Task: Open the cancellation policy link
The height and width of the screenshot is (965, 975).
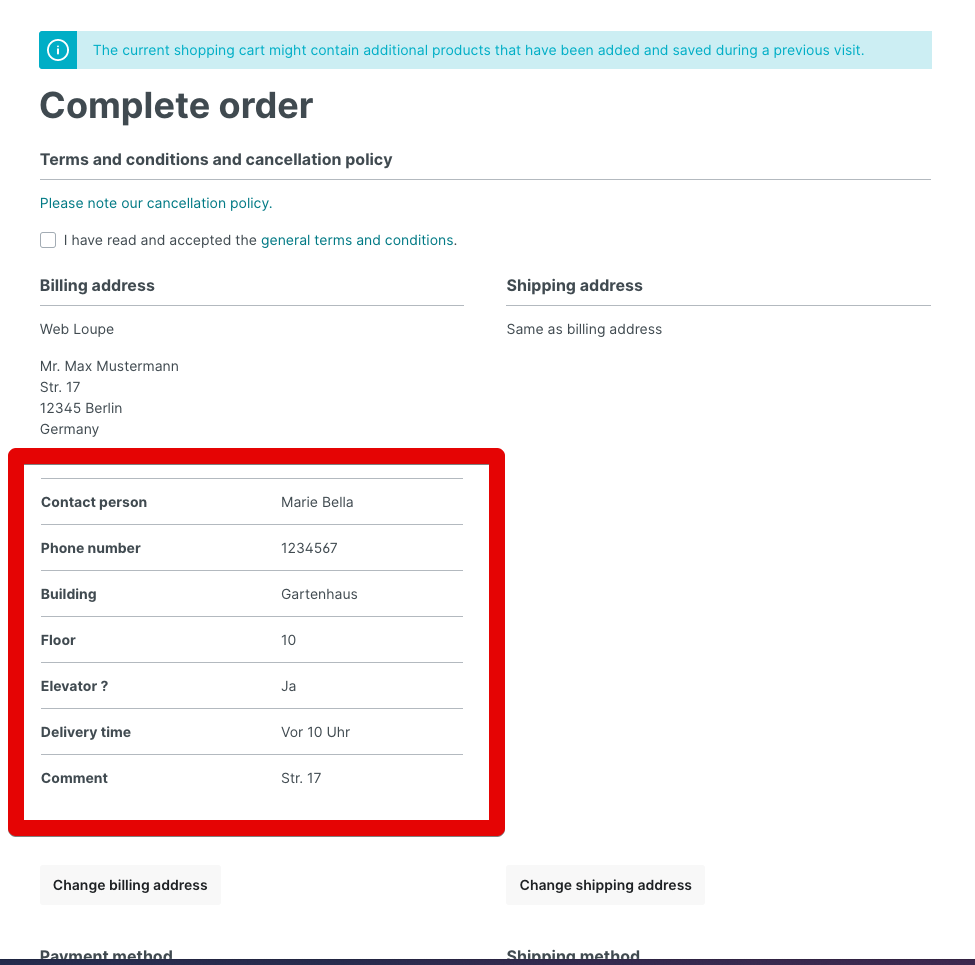Action: pos(156,203)
